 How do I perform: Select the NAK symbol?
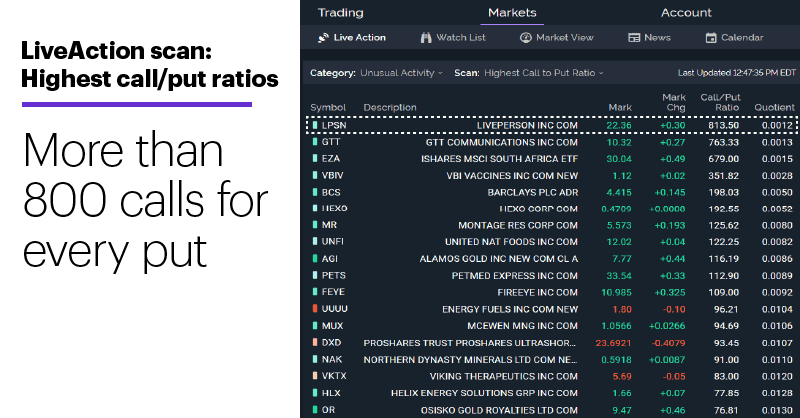point(332,359)
